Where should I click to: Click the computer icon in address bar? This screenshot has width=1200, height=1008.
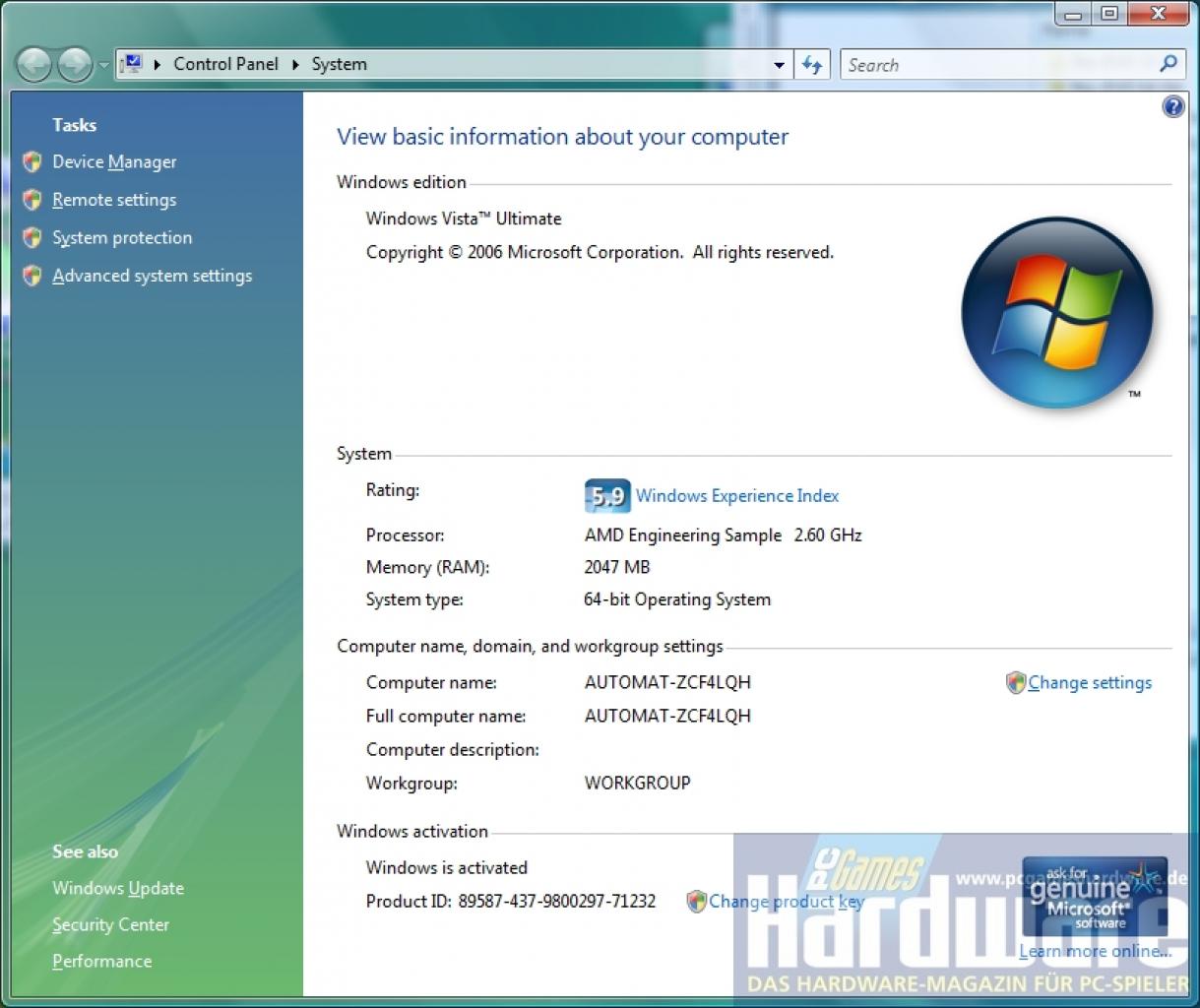pyautogui.click(x=132, y=64)
